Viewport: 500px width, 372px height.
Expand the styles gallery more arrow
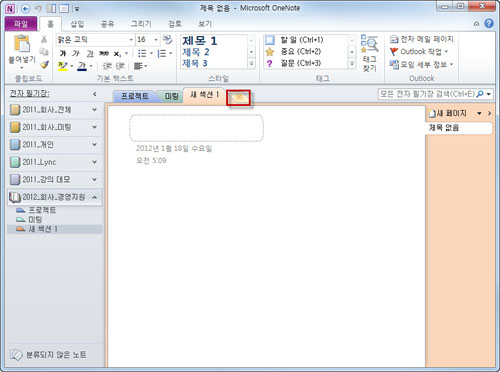[x=252, y=63]
